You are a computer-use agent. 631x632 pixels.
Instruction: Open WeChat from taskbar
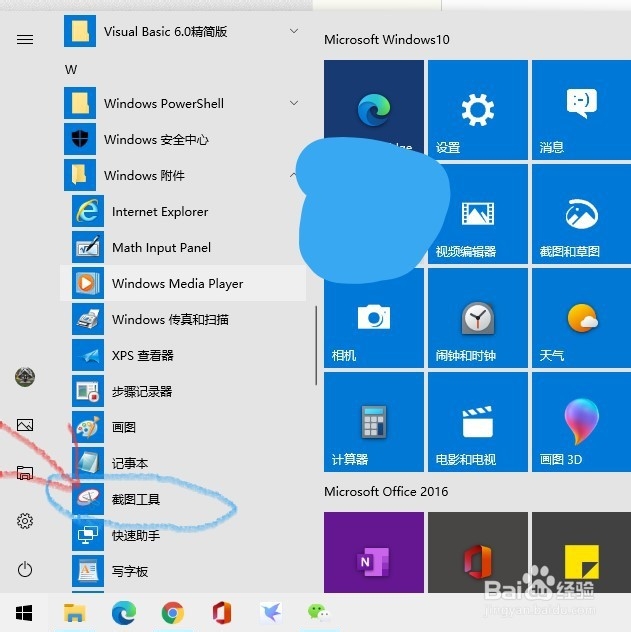[x=318, y=612]
